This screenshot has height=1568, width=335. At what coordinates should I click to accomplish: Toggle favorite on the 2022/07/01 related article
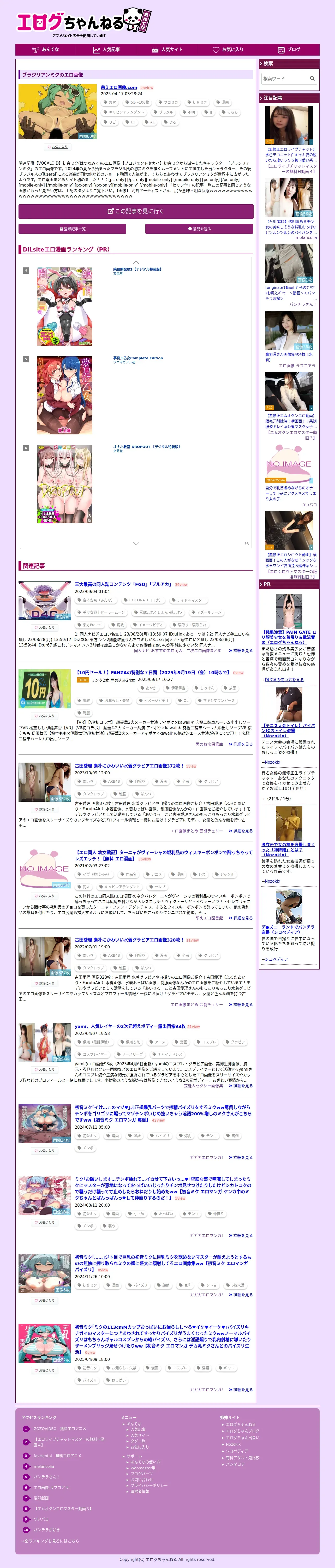point(44,983)
